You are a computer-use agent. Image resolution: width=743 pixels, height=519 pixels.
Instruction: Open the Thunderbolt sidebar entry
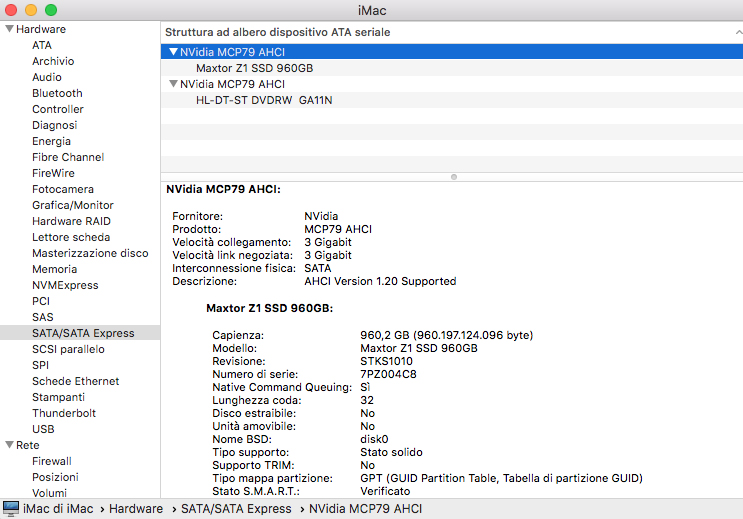pos(64,413)
